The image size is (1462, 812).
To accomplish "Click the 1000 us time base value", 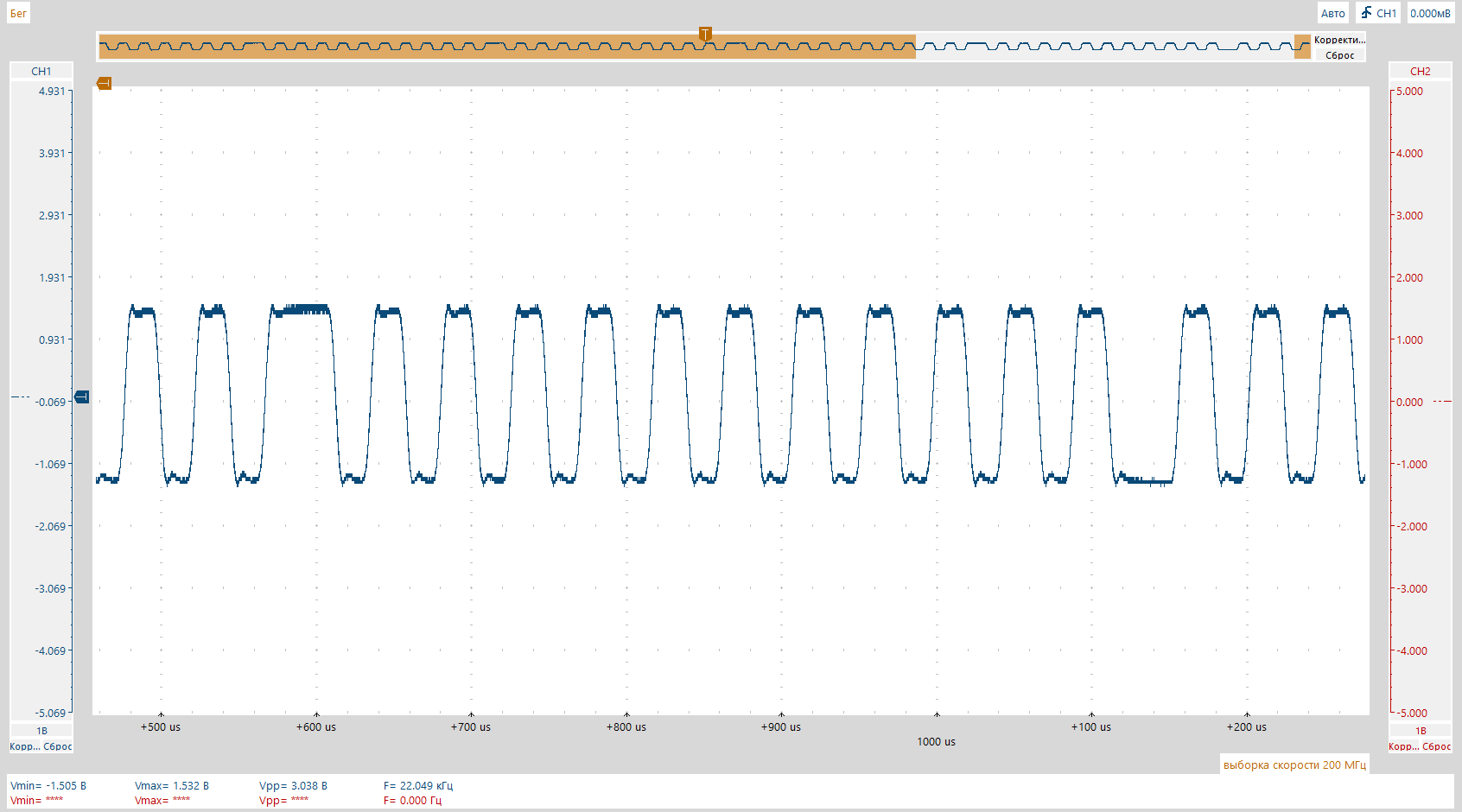I will coord(936,742).
